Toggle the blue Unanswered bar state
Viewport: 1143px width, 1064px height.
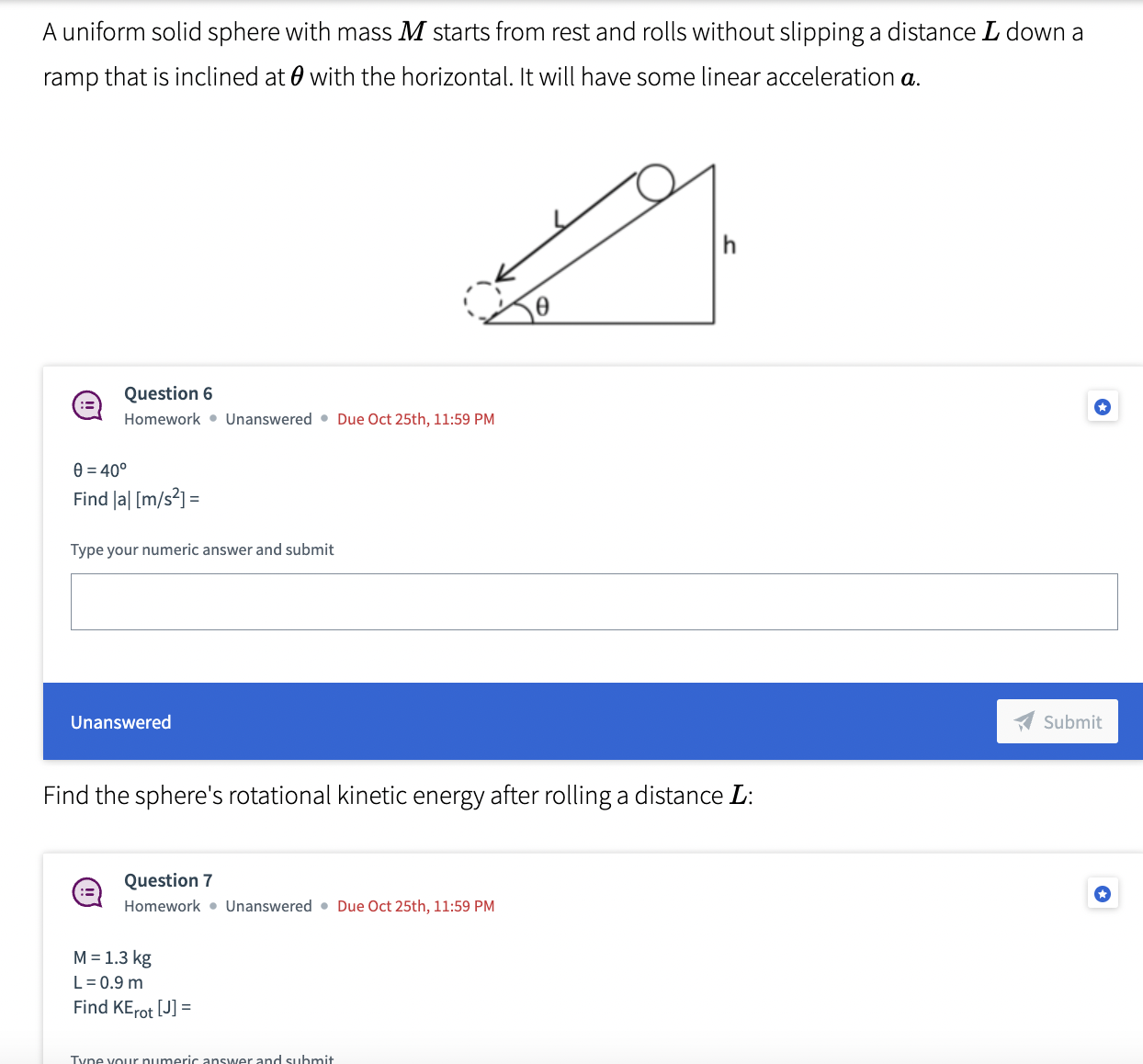120,722
